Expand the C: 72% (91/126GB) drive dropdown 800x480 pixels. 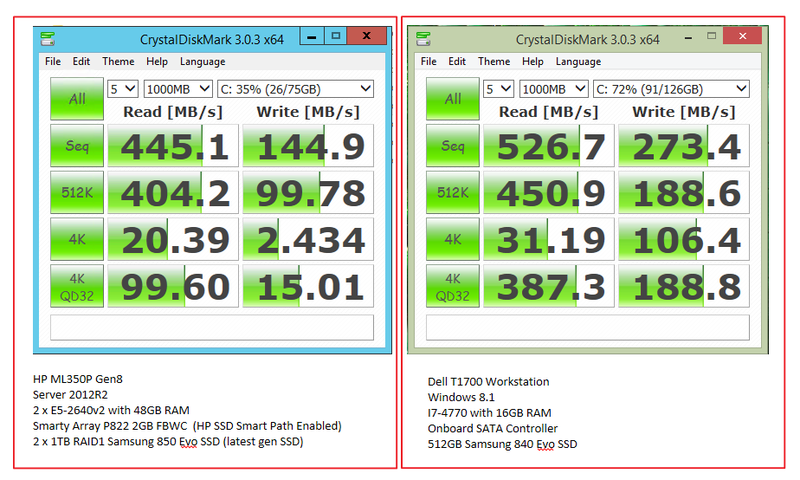click(x=671, y=89)
